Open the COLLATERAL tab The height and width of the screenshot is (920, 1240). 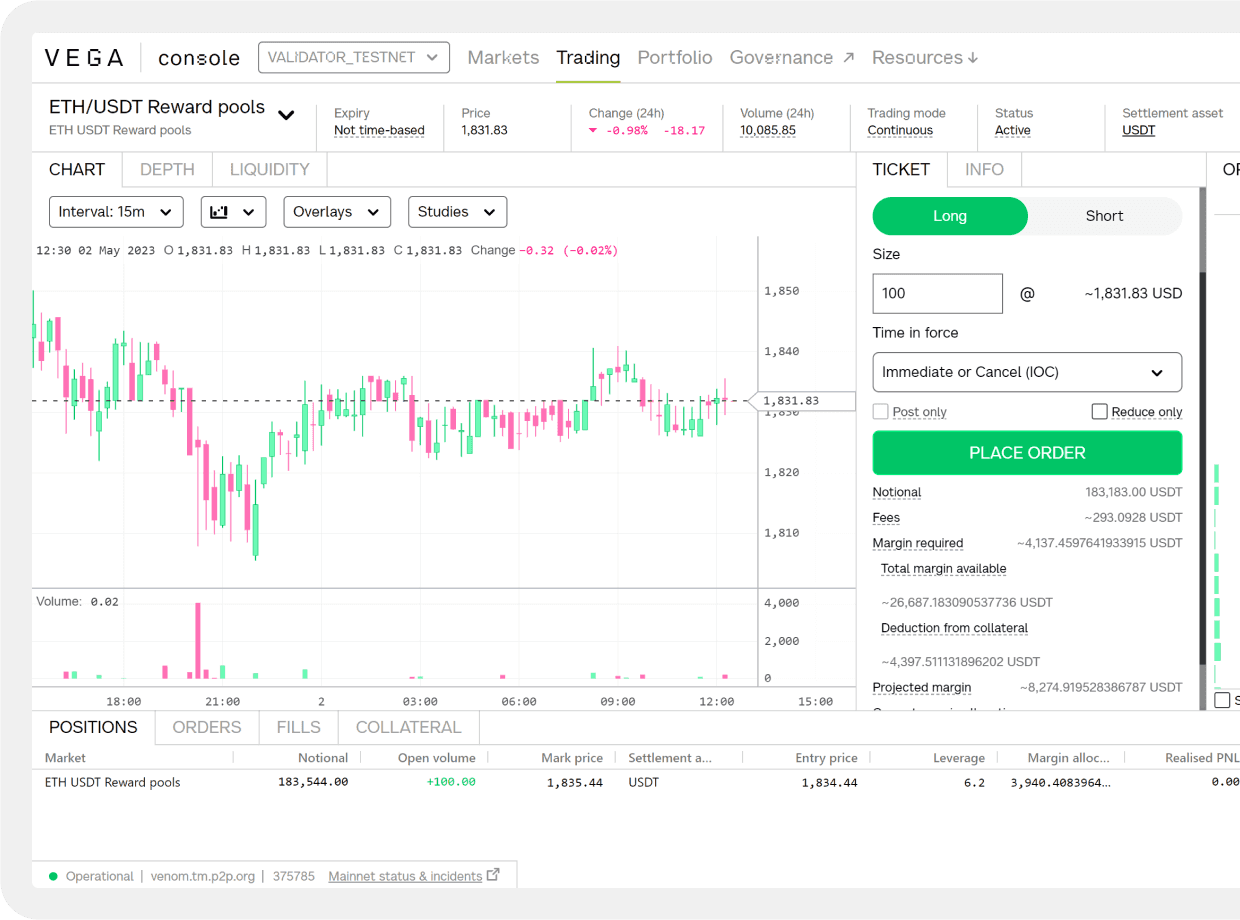click(x=409, y=727)
